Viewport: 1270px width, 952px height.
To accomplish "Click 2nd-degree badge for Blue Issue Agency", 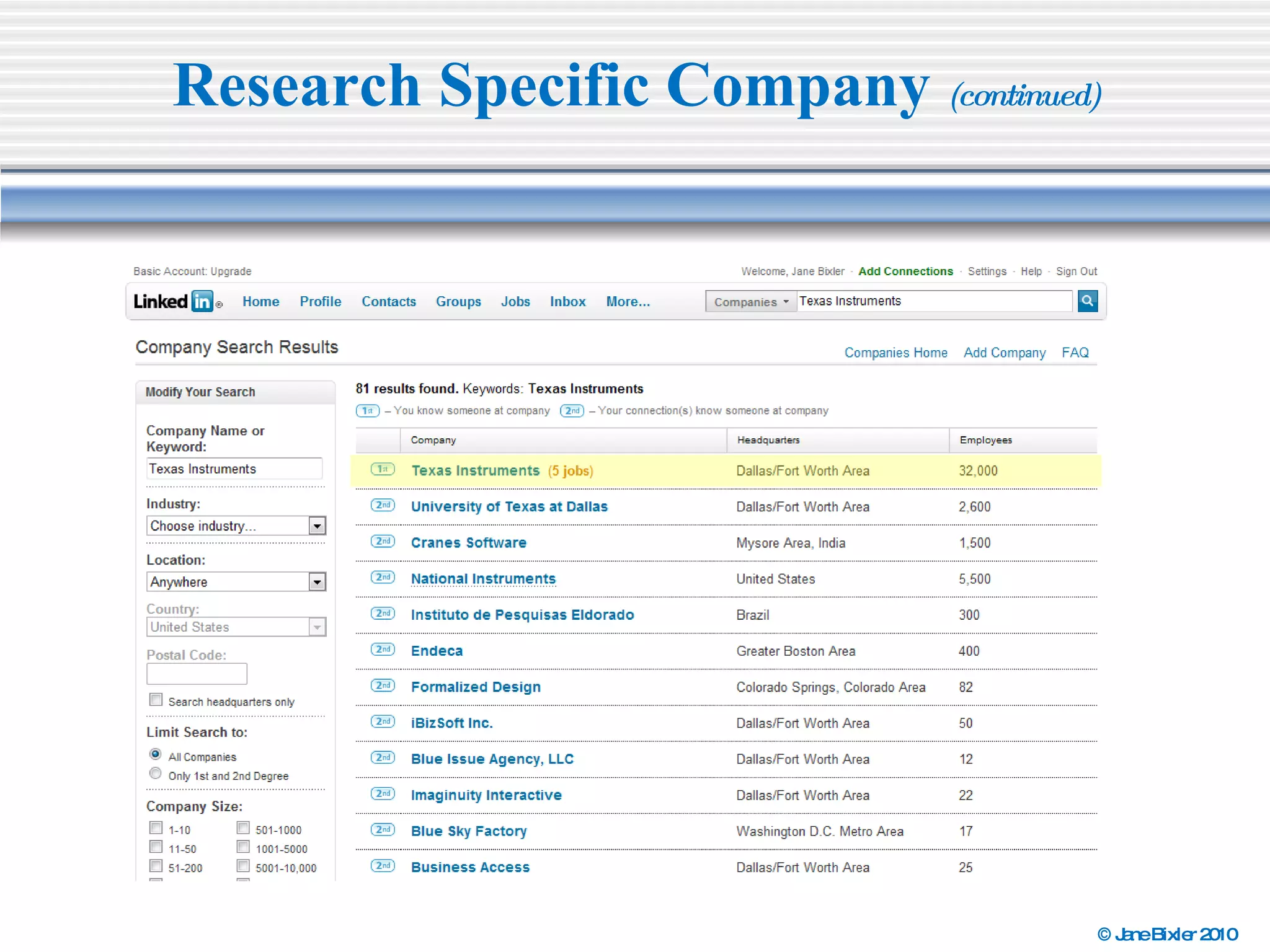I will point(383,757).
